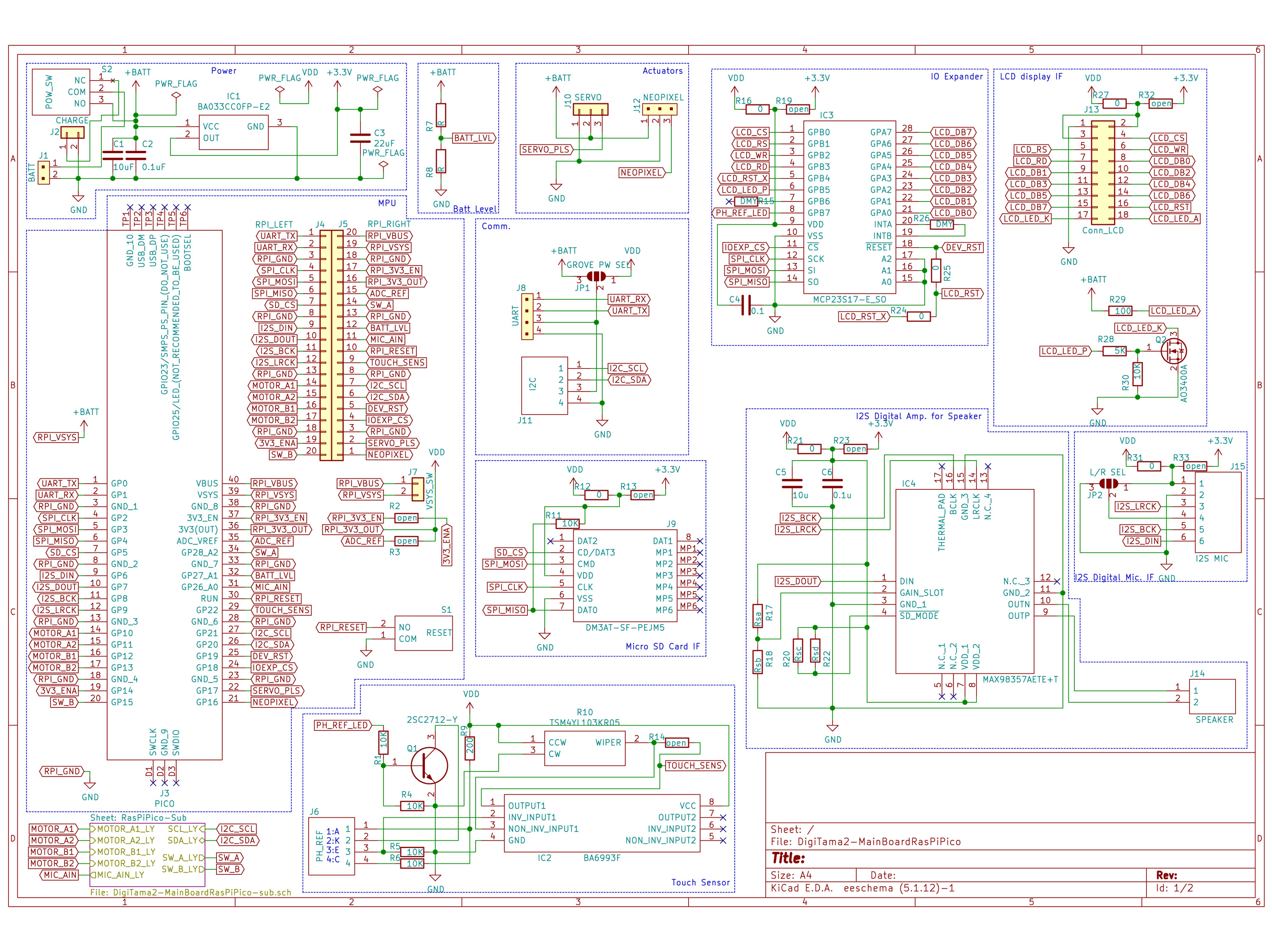The image size is (1272, 952).
Task: Click the J14 SPEAKER connector
Action: [1212, 696]
